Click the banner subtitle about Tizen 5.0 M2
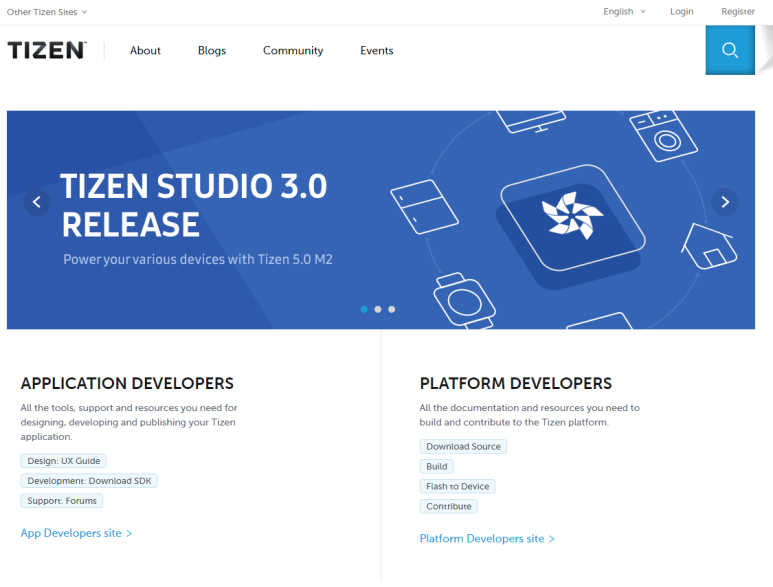Screen dimensions: 773x587 [x=198, y=259]
